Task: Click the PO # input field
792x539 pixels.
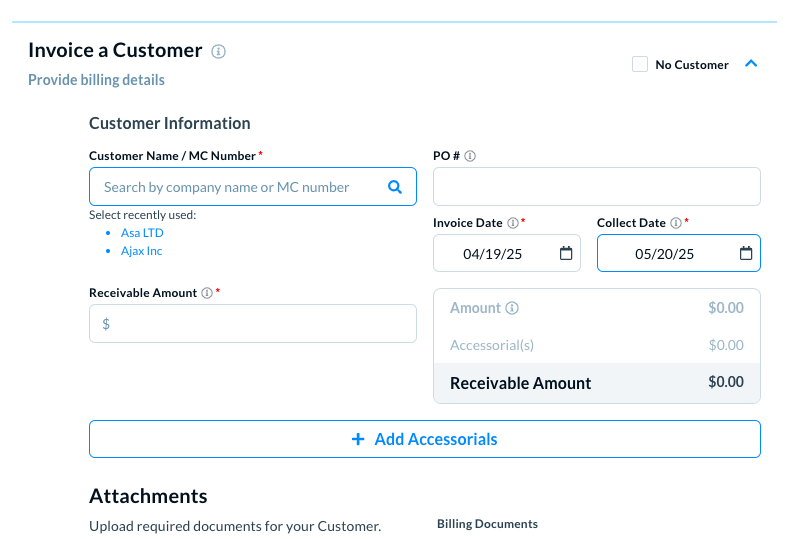Action: [x=596, y=187]
